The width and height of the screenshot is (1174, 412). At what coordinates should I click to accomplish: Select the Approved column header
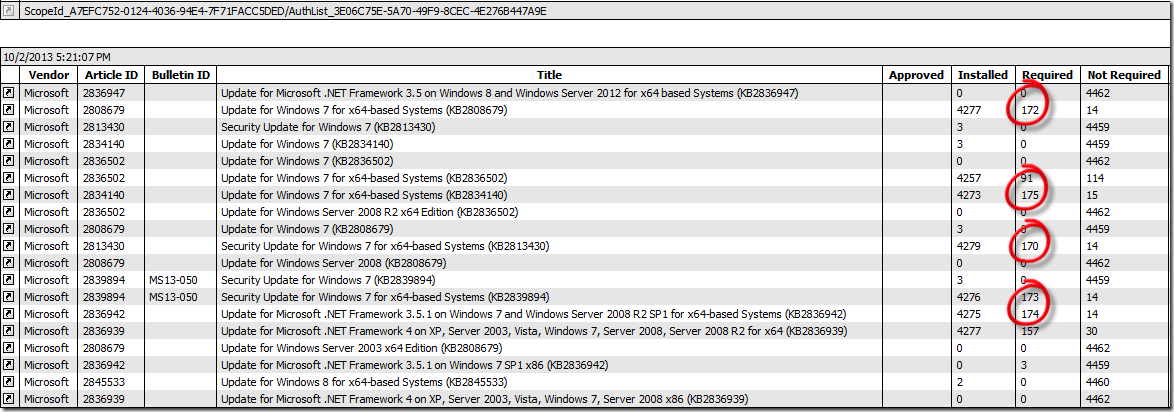(915, 75)
